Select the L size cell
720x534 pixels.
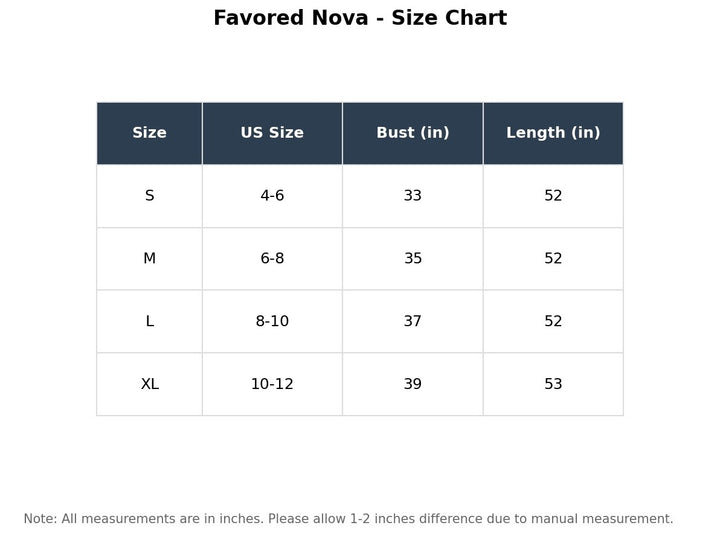[149, 321]
